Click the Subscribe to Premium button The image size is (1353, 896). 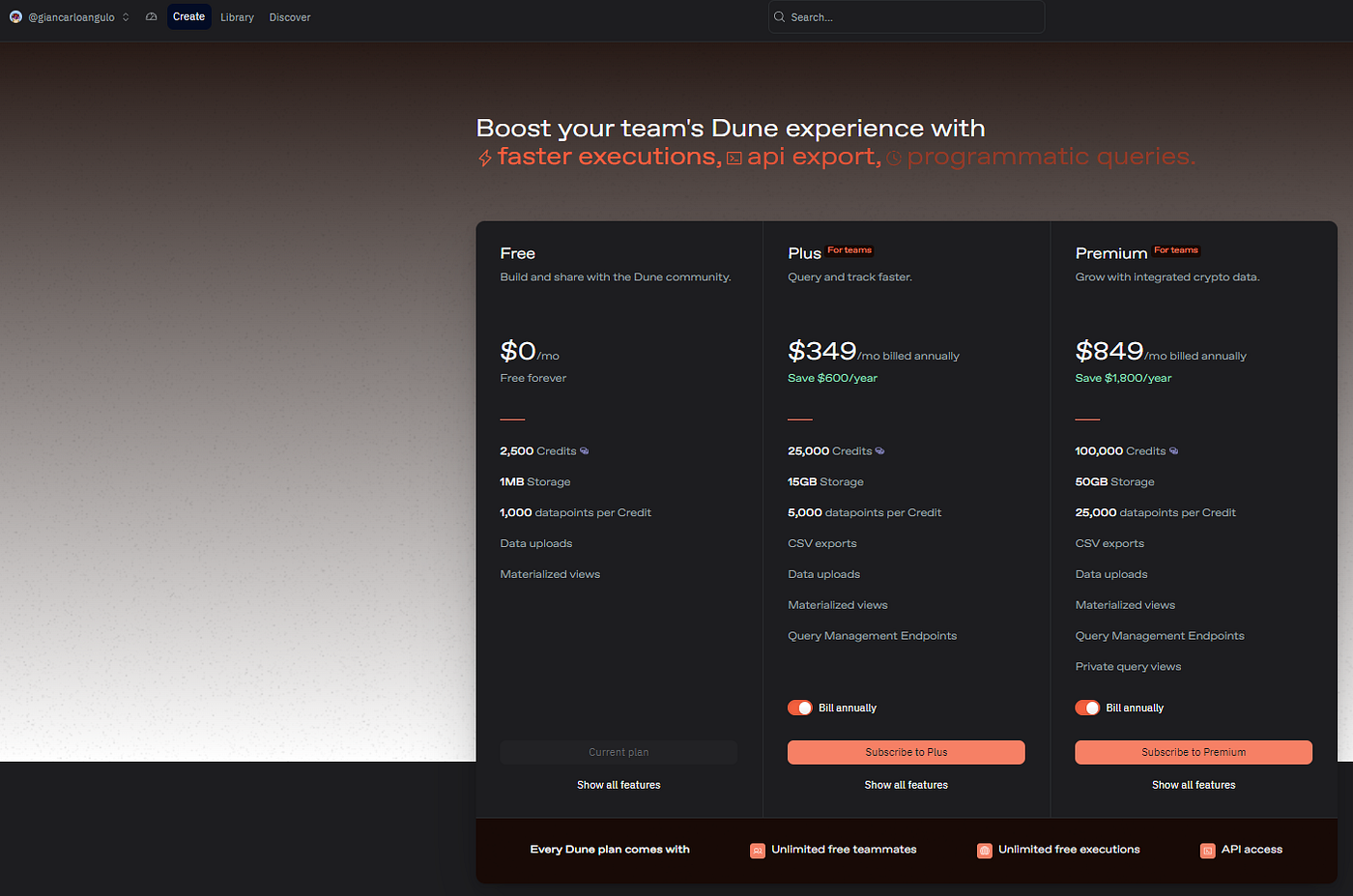pyautogui.click(x=1194, y=752)
